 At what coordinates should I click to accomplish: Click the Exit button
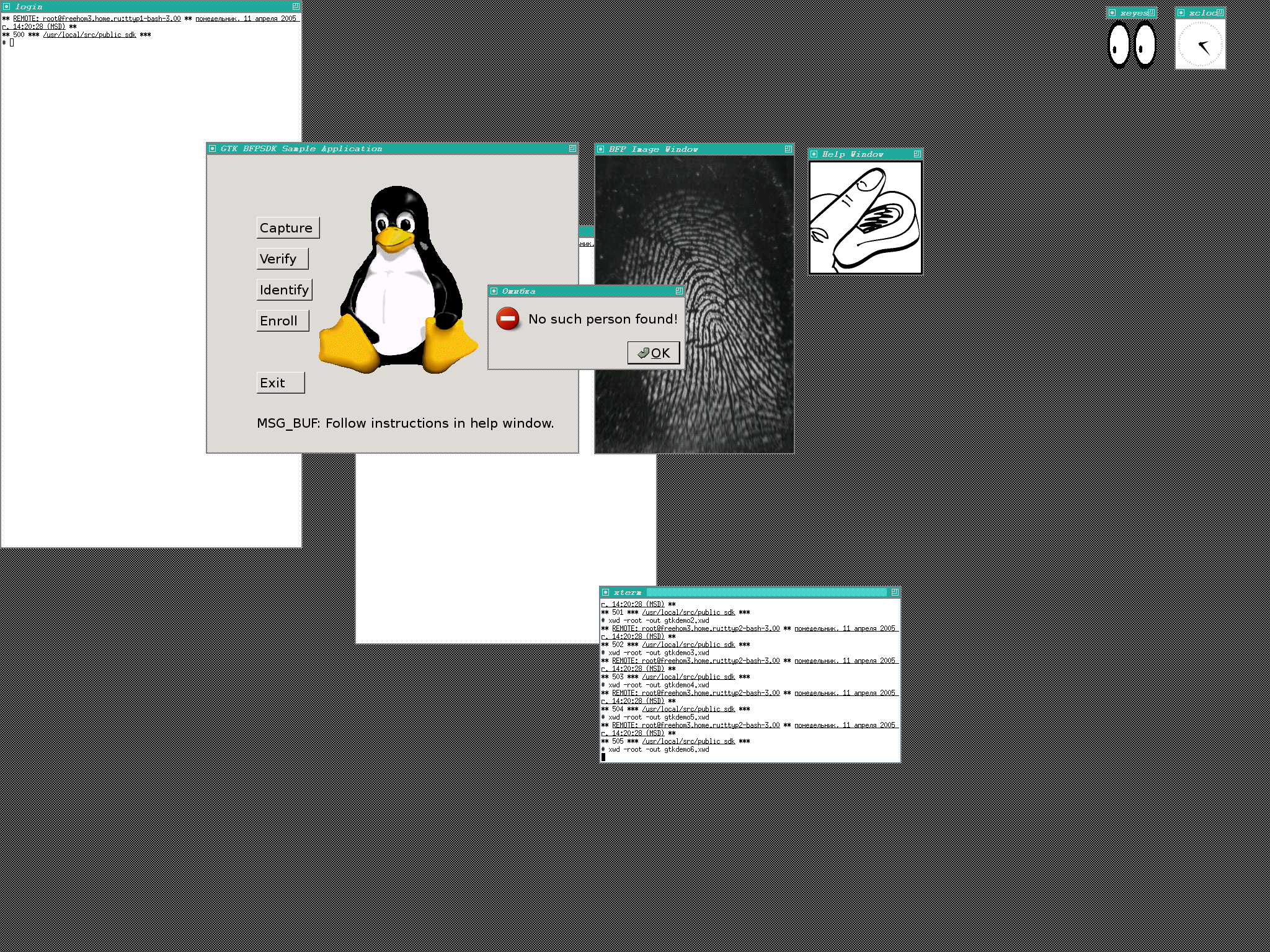point(280,382)
